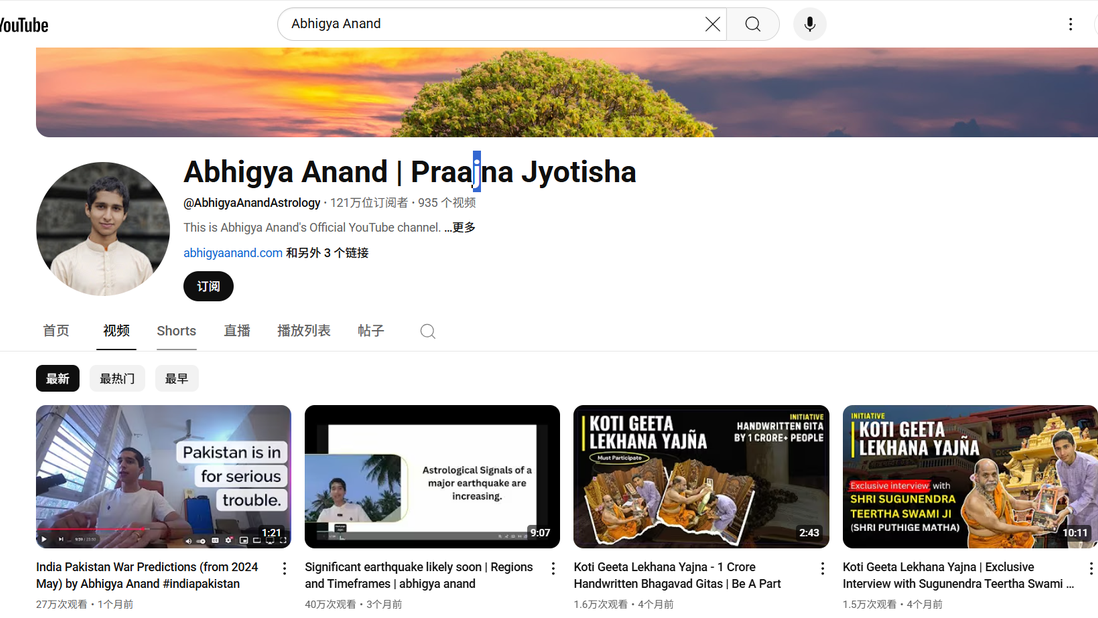This screenshot has width=1098, height=618.
Task: Select the 最新 sort filter chip
Action: pos(57,378)
